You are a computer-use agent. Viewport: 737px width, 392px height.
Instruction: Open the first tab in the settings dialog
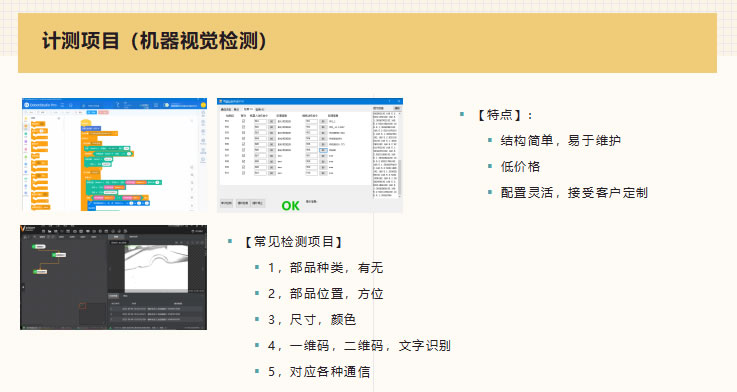click(x=226, y=110)
